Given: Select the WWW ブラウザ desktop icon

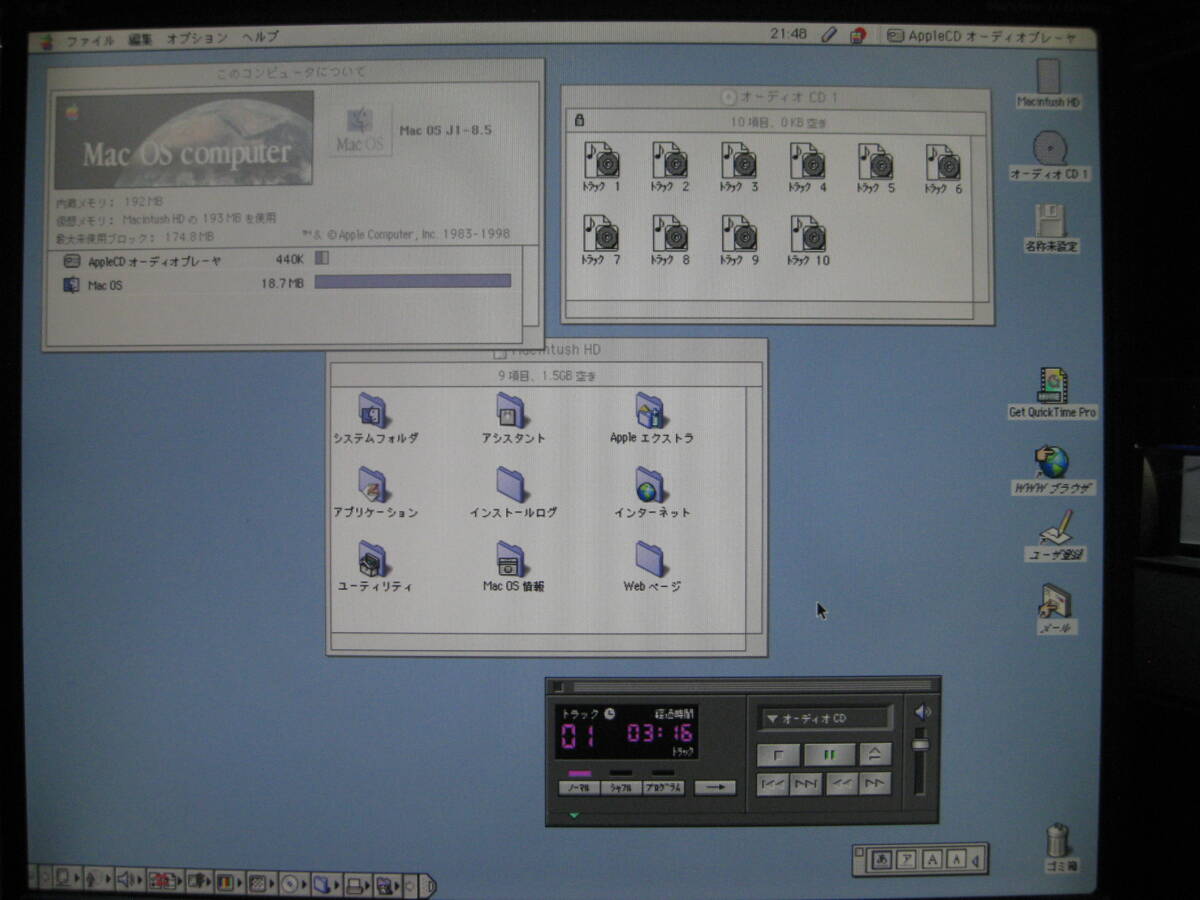Looking at the screenshot, I should 1051,470.
